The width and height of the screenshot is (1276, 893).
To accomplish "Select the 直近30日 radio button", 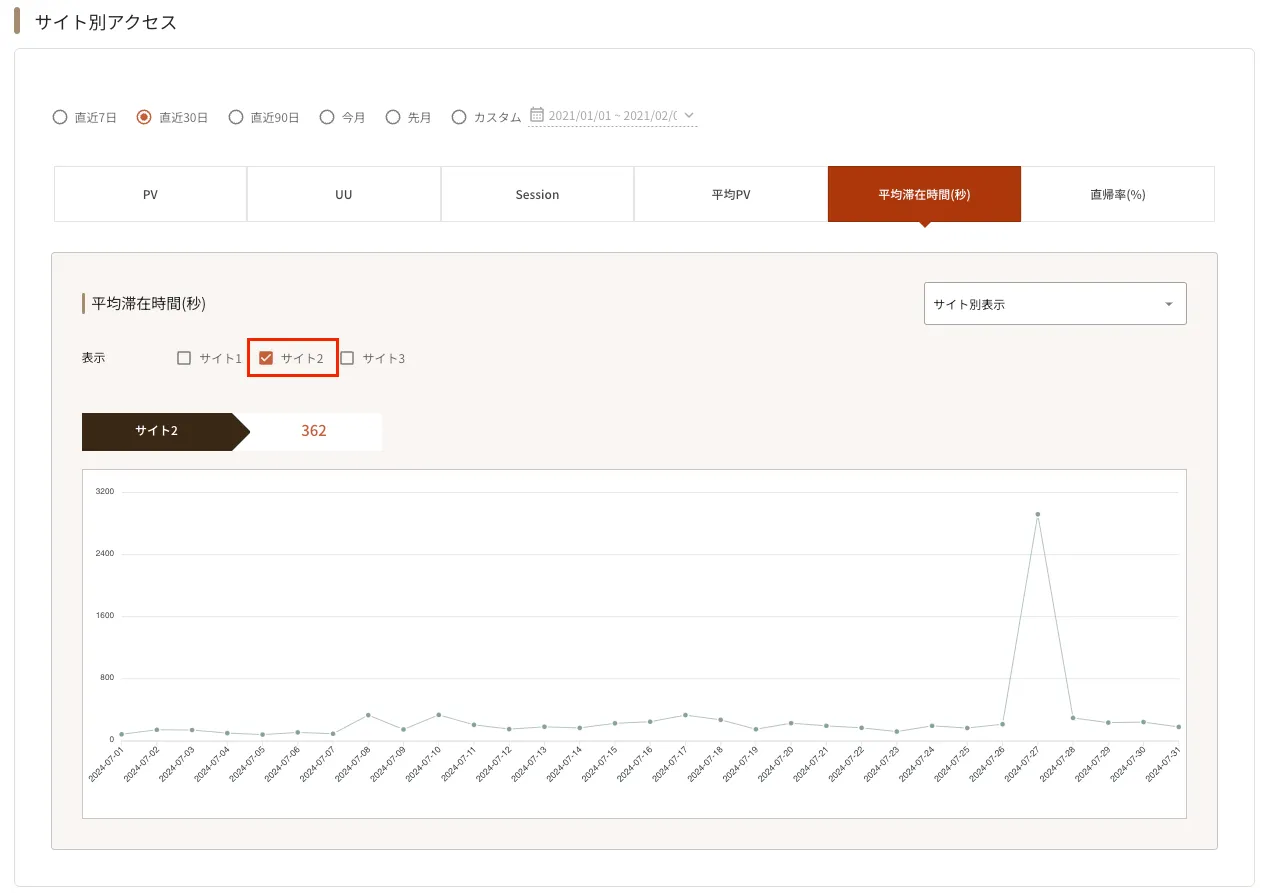I will click(144, 117).
